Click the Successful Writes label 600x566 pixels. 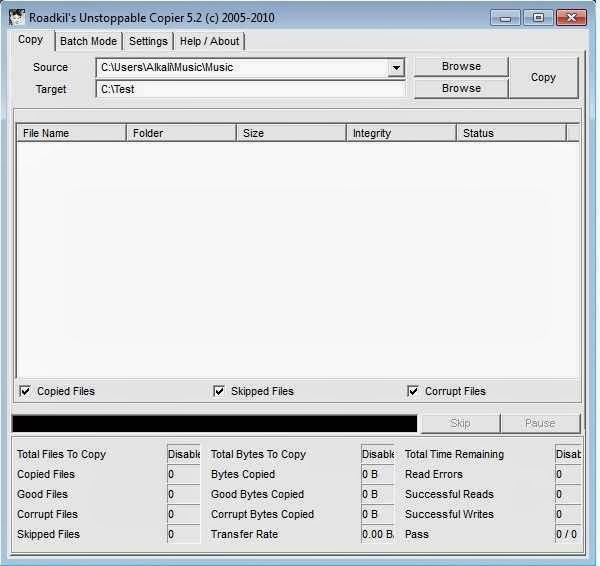click(449, 514)
